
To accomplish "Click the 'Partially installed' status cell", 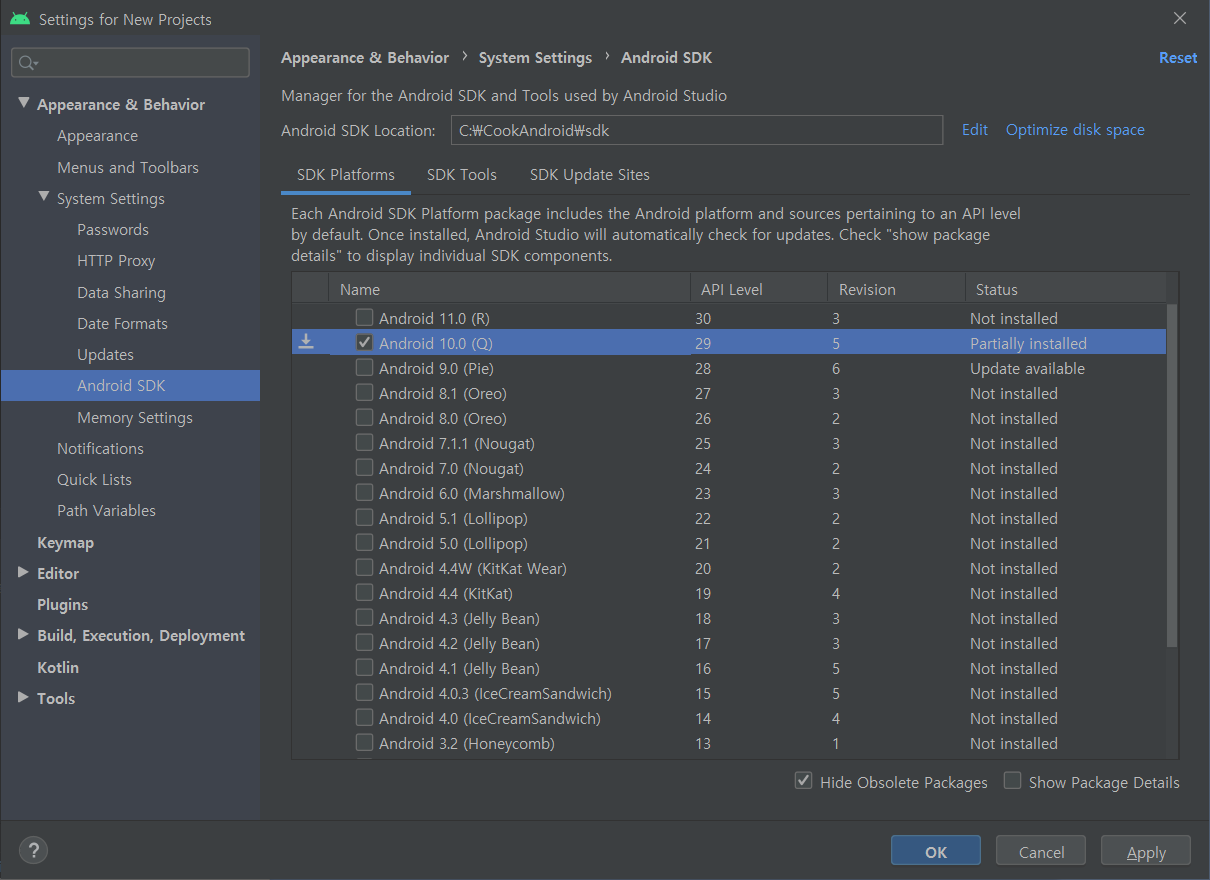I will [x=1028, y=343].
